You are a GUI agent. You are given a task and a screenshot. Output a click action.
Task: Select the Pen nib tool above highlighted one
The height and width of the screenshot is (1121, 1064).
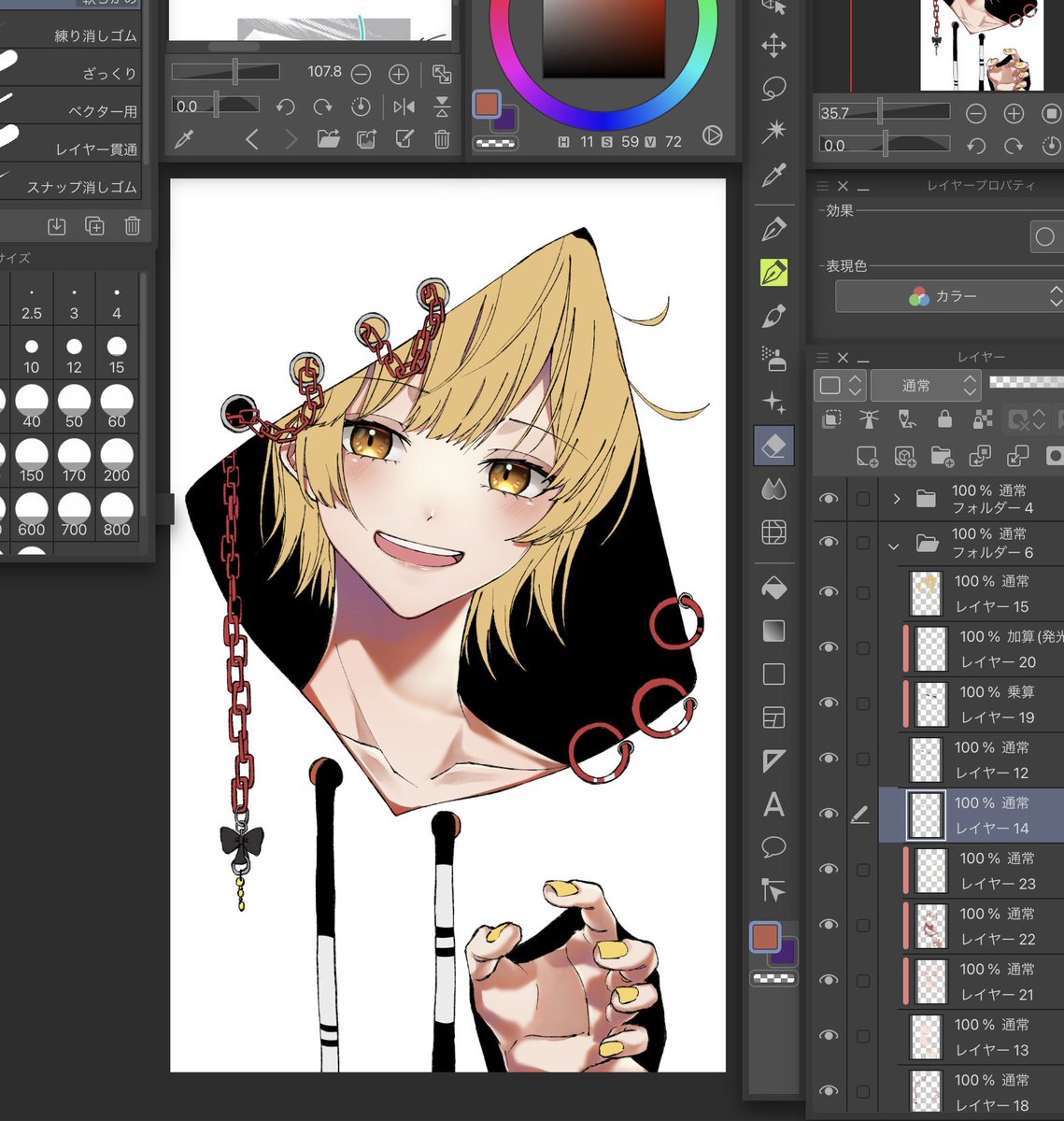coord(773,228)
